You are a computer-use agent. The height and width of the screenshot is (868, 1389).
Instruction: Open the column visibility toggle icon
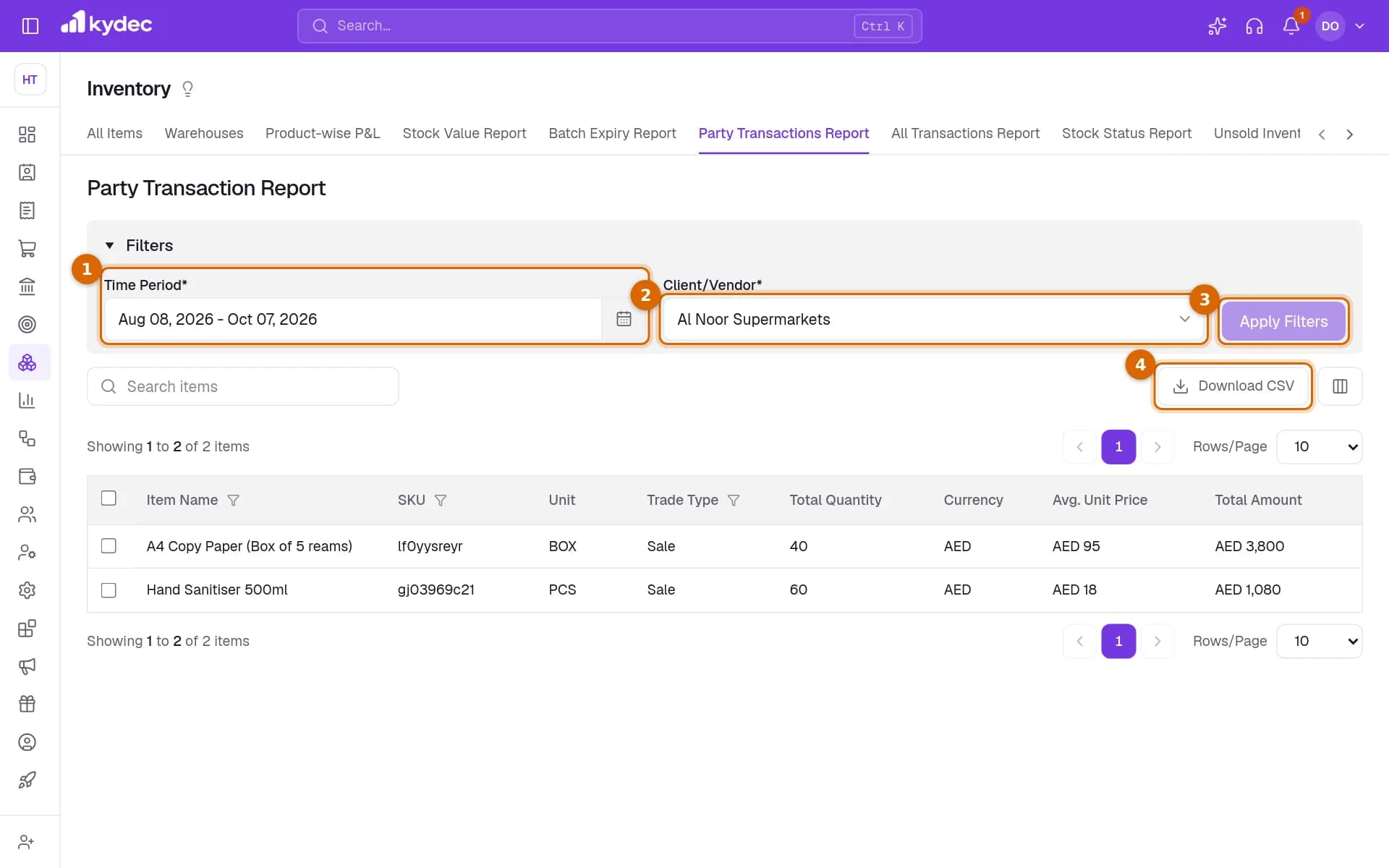[1340, 386]
